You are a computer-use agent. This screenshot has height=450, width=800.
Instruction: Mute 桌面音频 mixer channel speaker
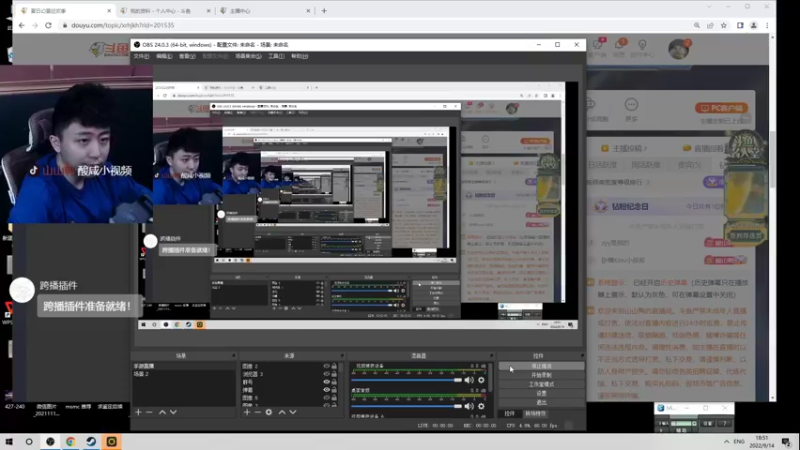[x=469, y=406]
